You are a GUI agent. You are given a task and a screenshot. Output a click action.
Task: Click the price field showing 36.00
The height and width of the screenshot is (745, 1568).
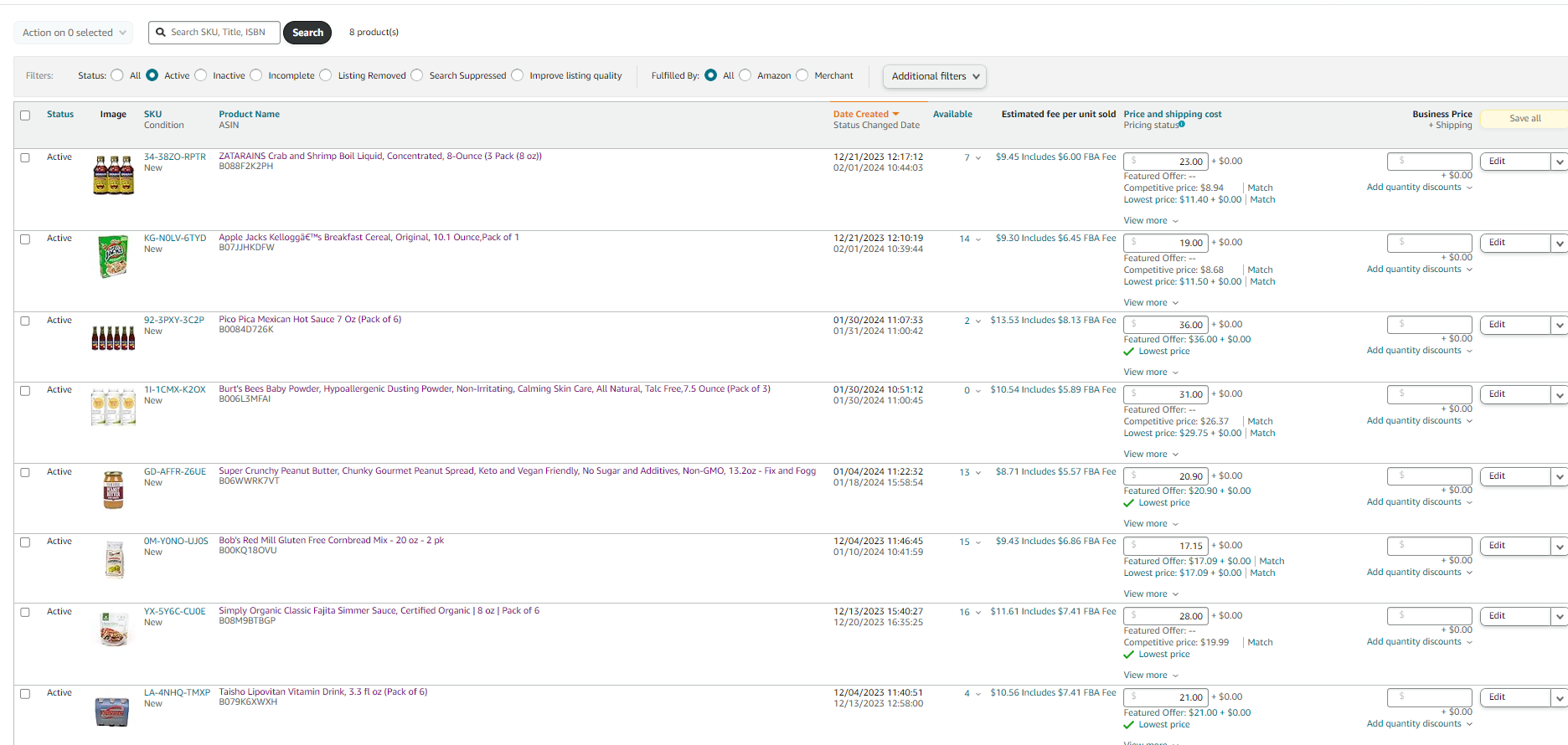pos(1166,325)
